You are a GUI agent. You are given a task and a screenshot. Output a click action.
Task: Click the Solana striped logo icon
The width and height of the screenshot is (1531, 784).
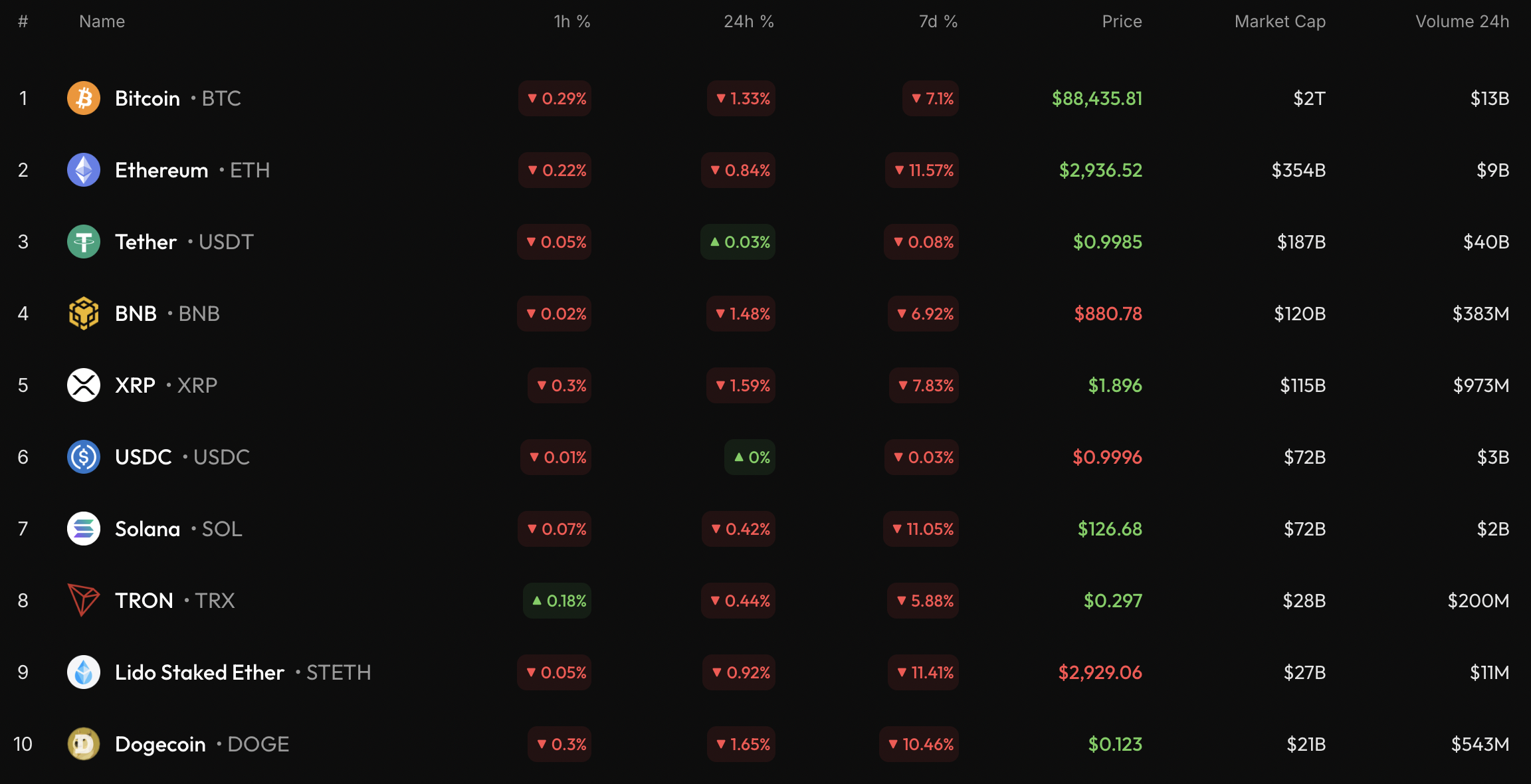tap(84, 529)
